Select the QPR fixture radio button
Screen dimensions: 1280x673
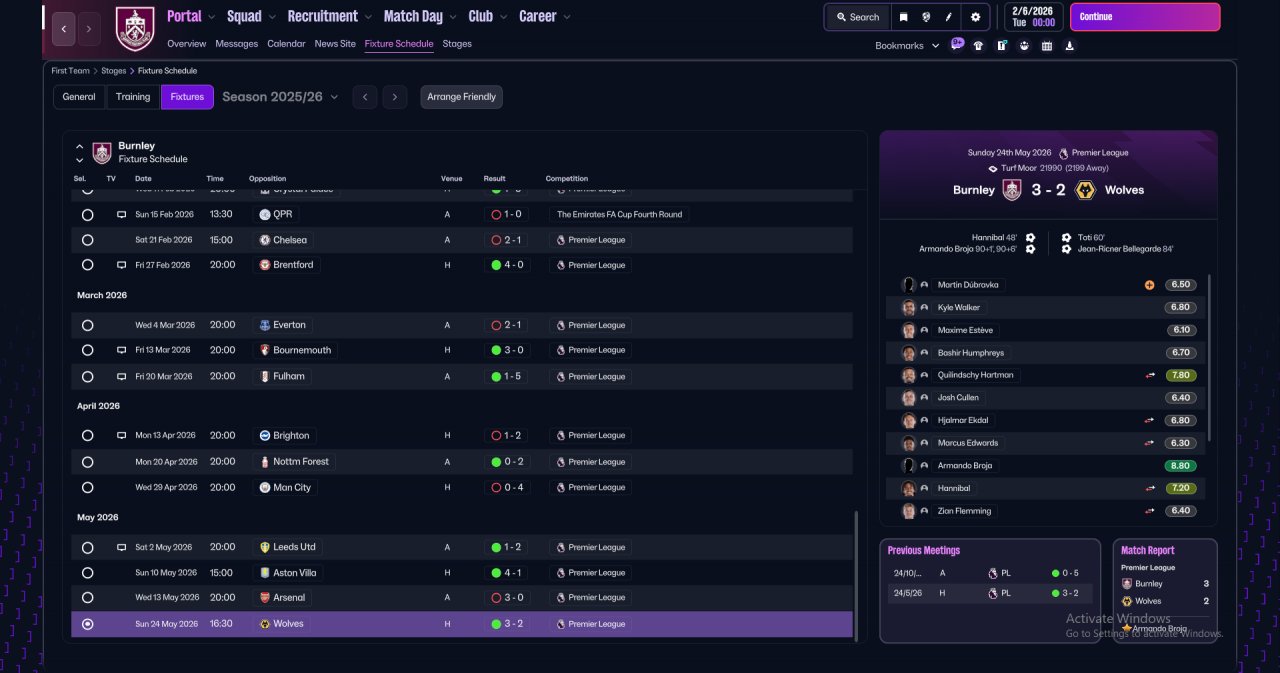pos(87,215)
